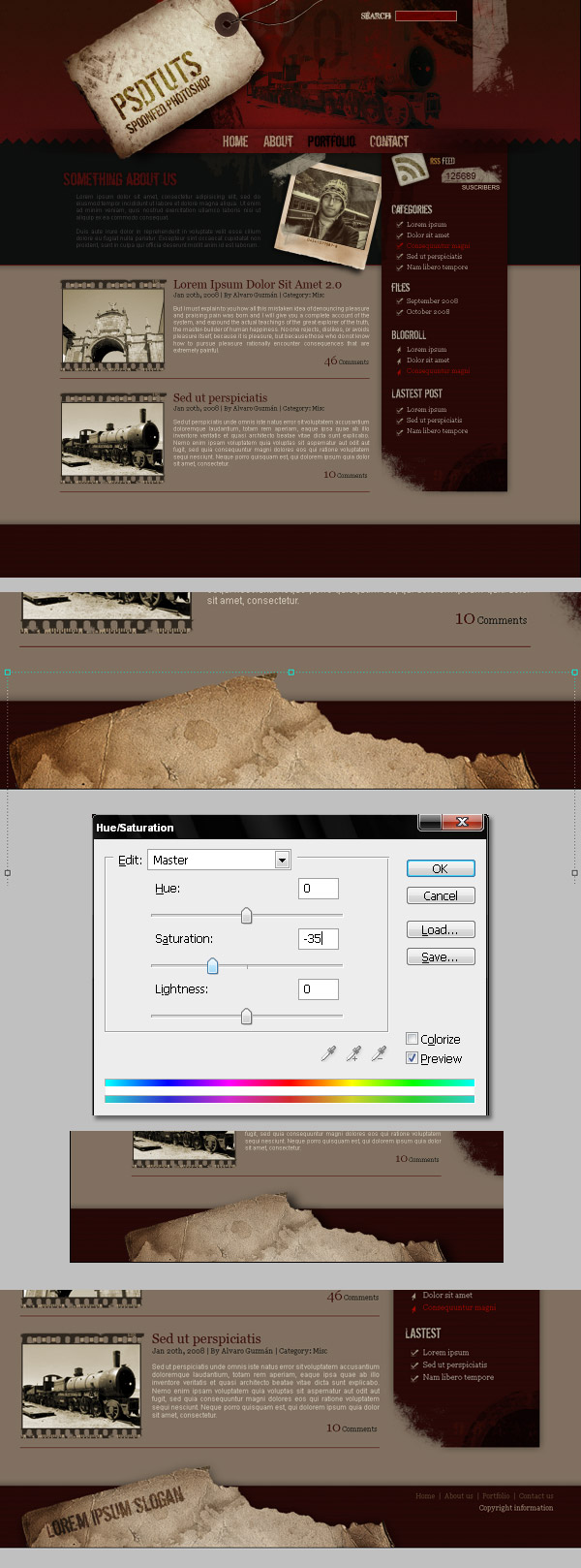This screenshot has width=581, height=1568.
Task: Click the SOMETHING ABOUT US heading
Action: pyautogui.click(x=120, y=179)
